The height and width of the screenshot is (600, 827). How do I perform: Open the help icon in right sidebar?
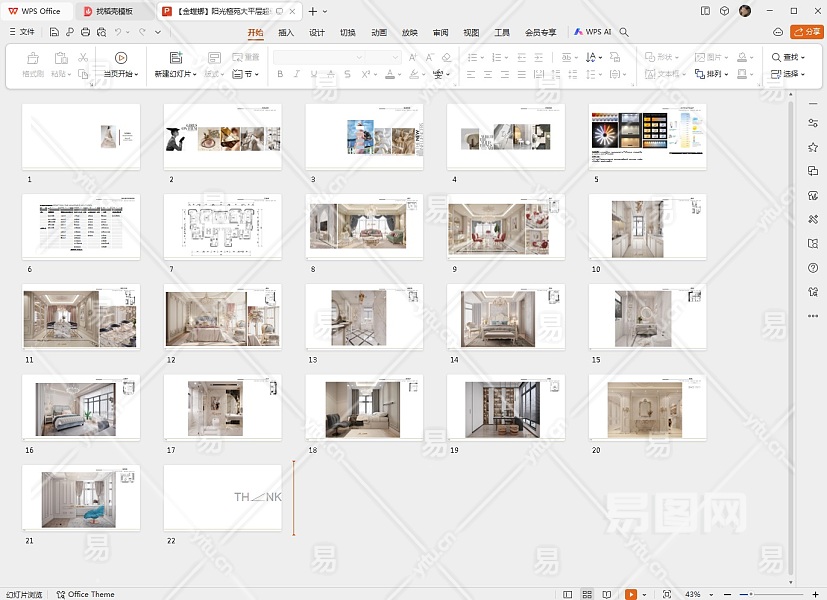[x=813, y=268]
